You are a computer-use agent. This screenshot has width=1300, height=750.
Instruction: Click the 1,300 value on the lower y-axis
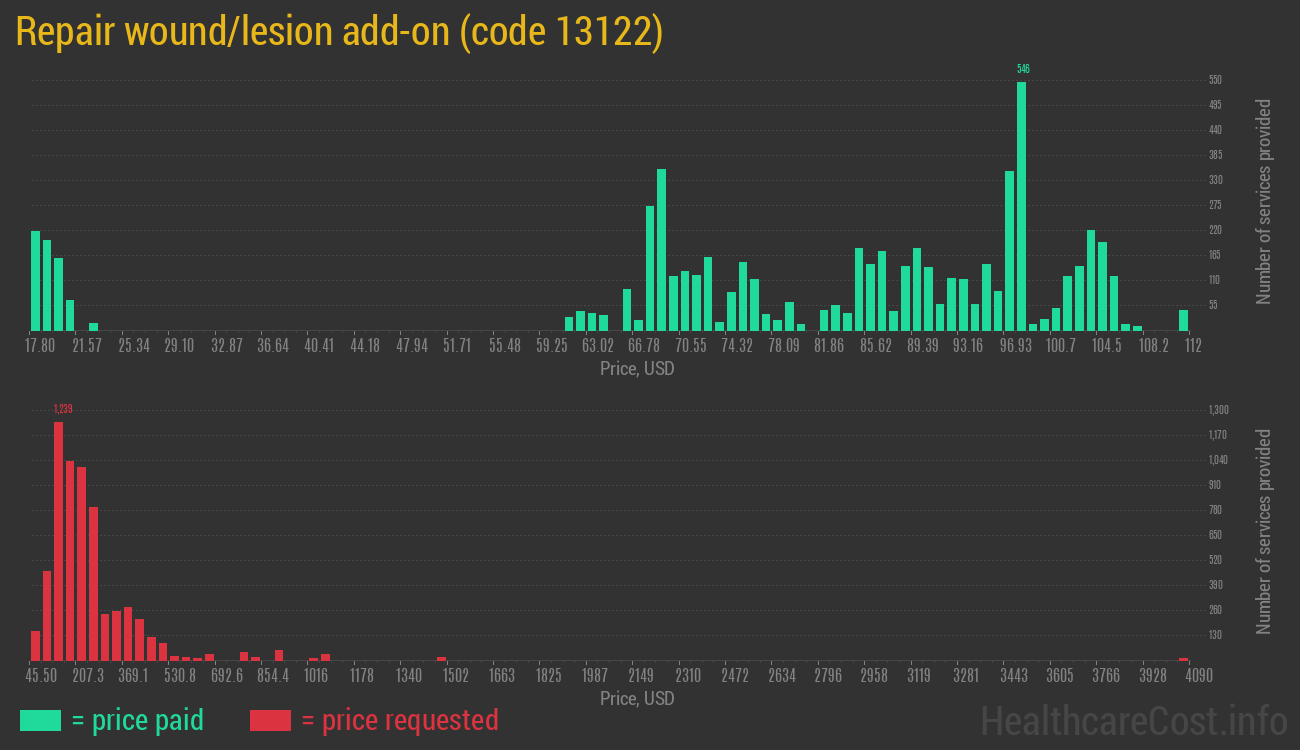click(x=1218, y=410)
